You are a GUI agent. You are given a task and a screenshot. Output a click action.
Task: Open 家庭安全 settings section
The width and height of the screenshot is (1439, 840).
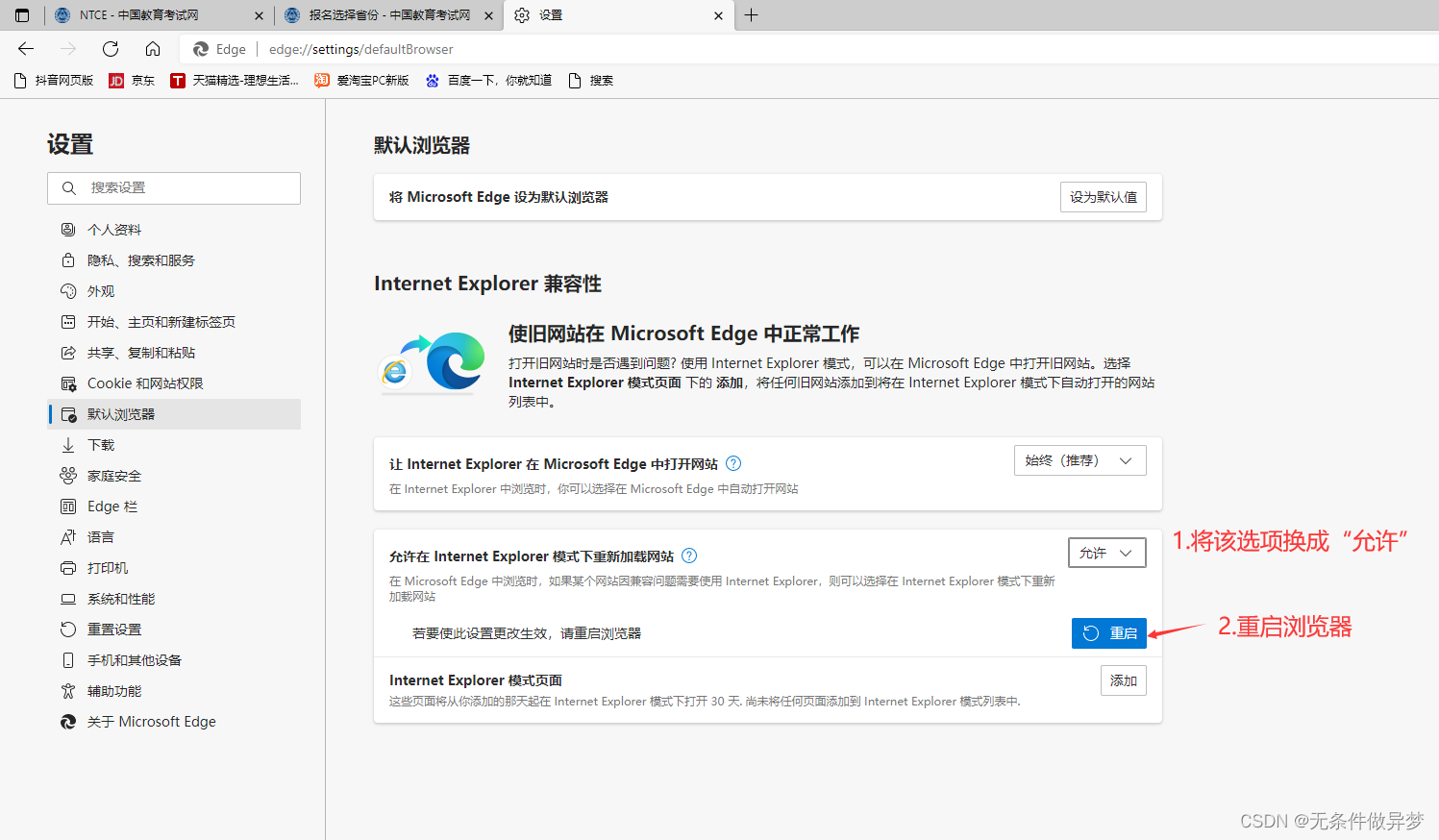pyautogui.click(x=174, y=476)
